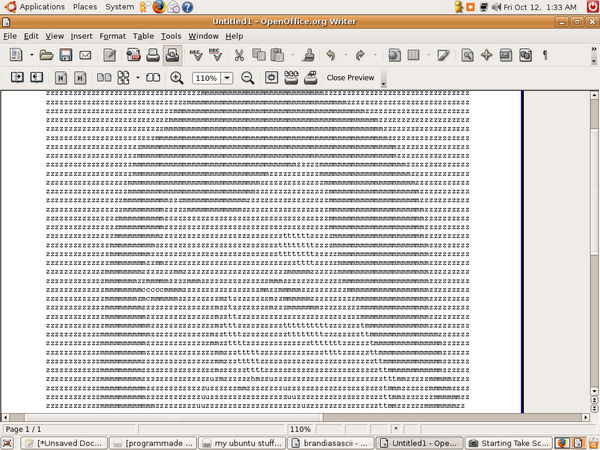Click the Spellcheck icon
The image size is (600, 450).
196,55
